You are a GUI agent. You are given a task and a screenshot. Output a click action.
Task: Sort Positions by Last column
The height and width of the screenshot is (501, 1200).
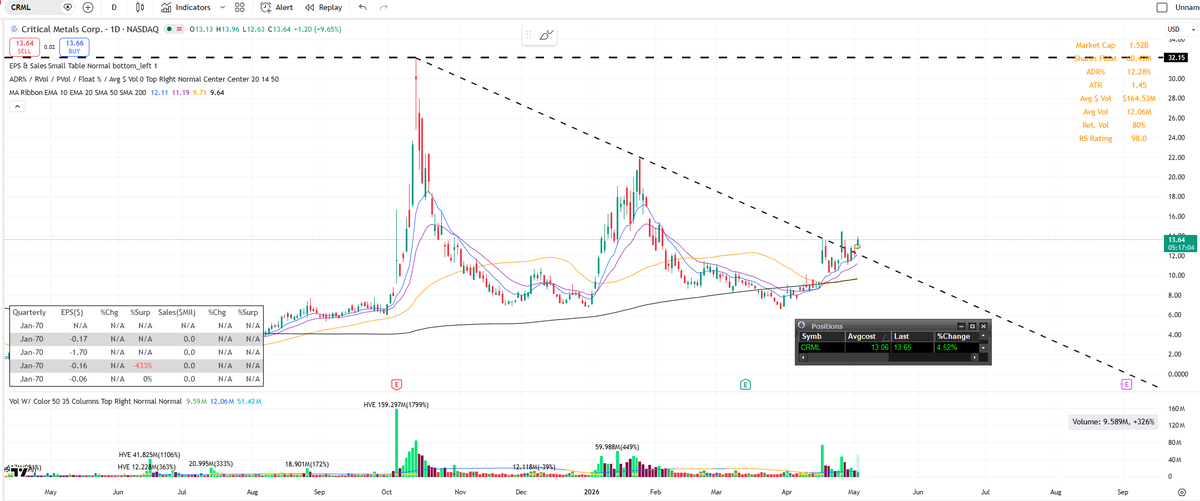[x=913, y=337]
